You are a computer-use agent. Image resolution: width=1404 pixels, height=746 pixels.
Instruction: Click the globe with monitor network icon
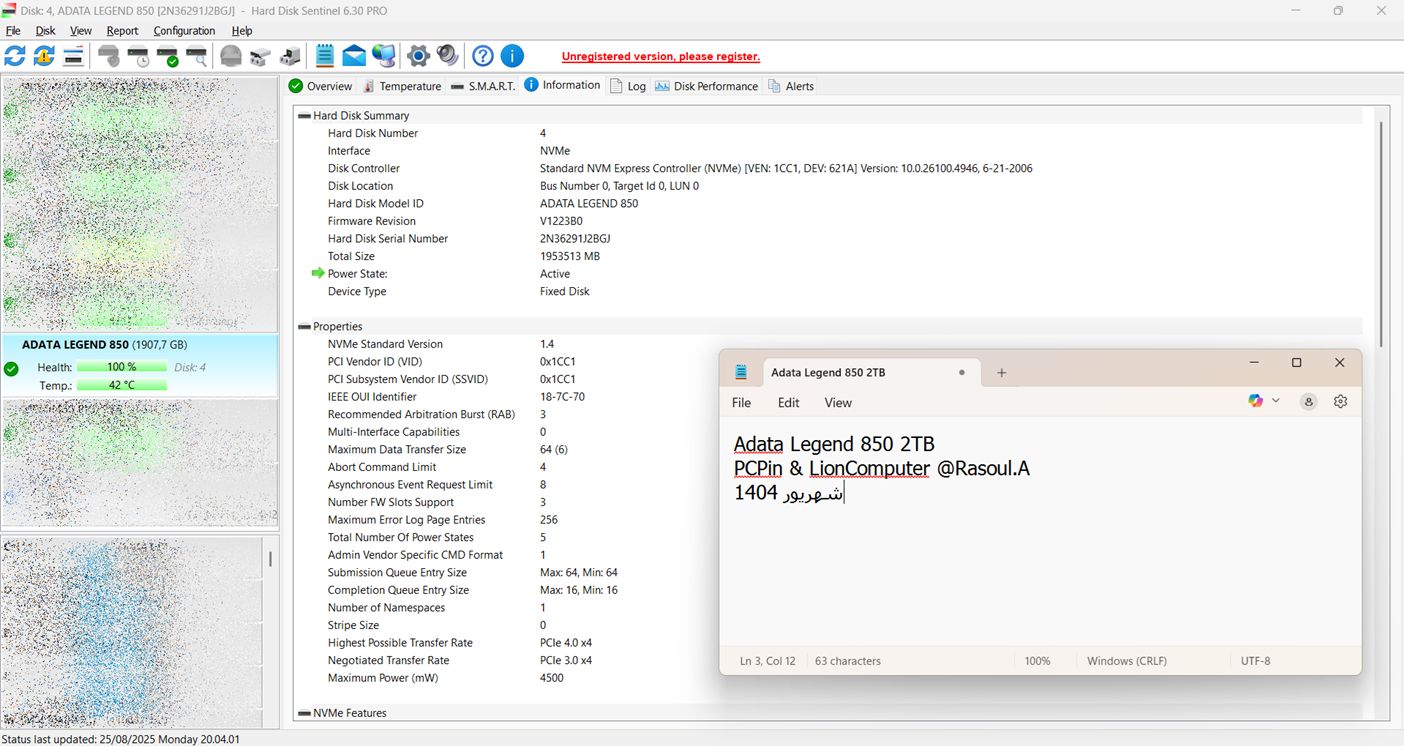(383, 56)
